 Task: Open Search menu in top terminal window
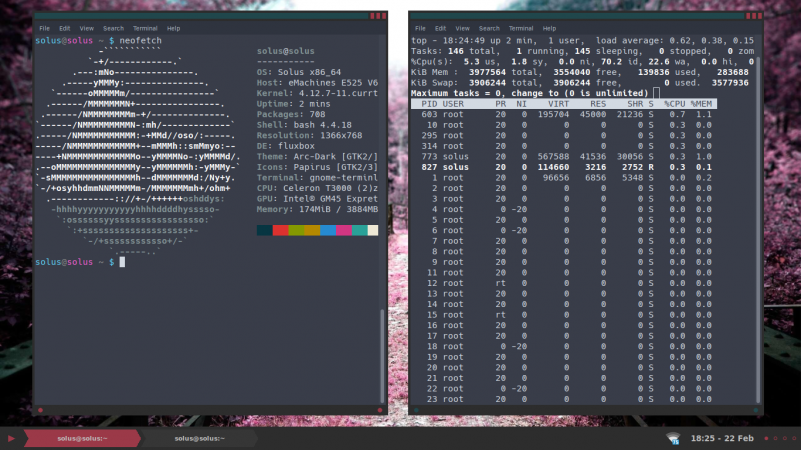[489, 29]
